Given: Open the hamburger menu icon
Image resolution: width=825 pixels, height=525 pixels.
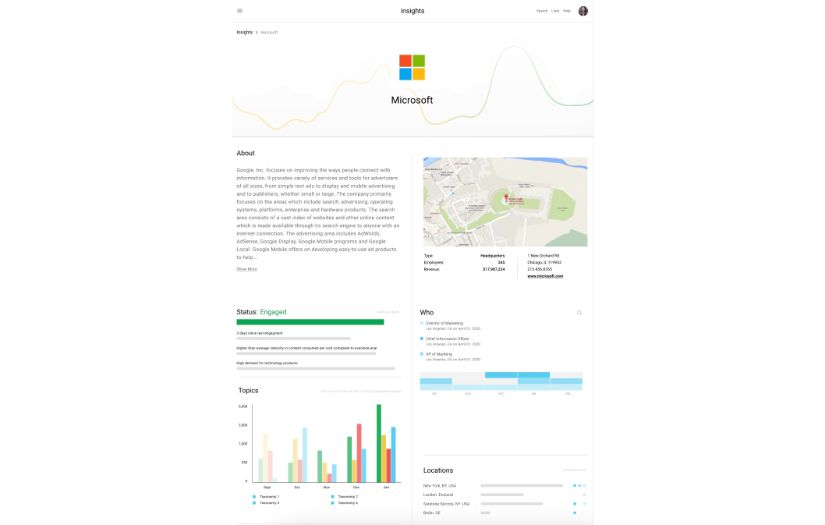Looking at the screenshot, I should (240, 11).
